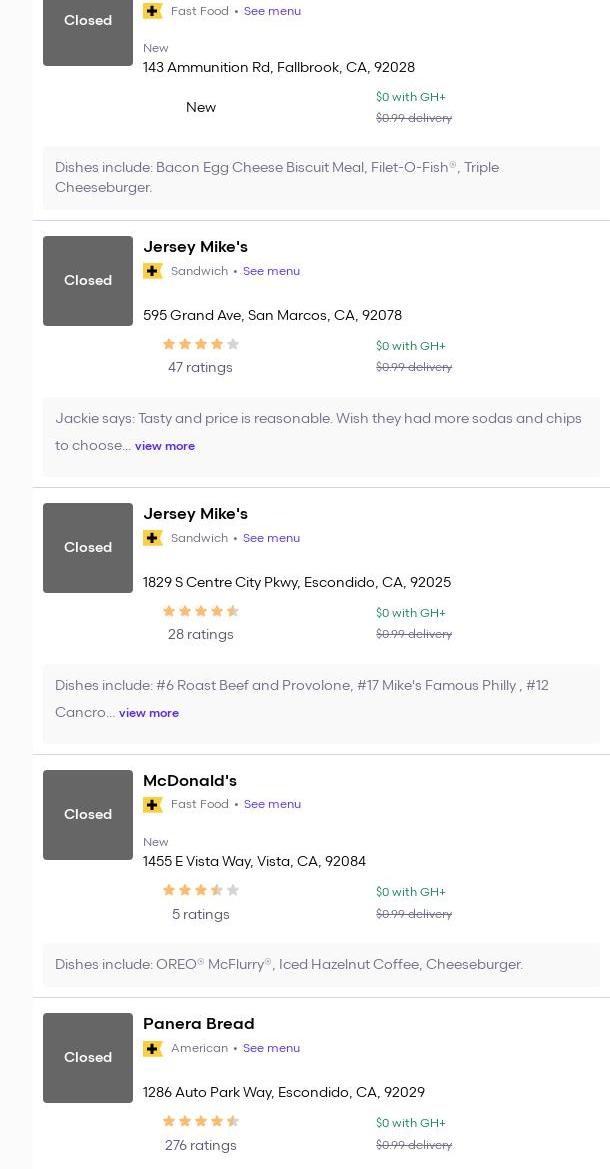The width and height of the screenshot is (610, 1169).
Task: Click the star rating above 276 ratings
Action: point(201,1121)
